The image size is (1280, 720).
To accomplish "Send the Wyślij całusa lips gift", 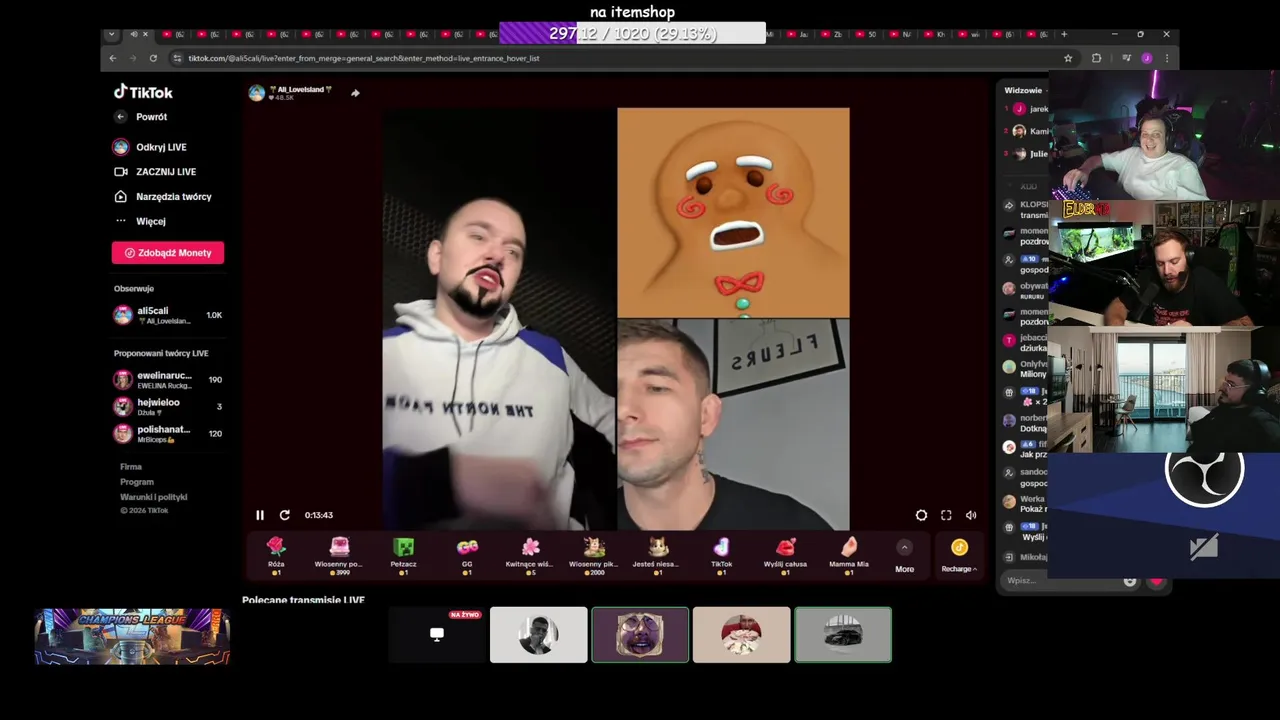I will pos(785,555).
